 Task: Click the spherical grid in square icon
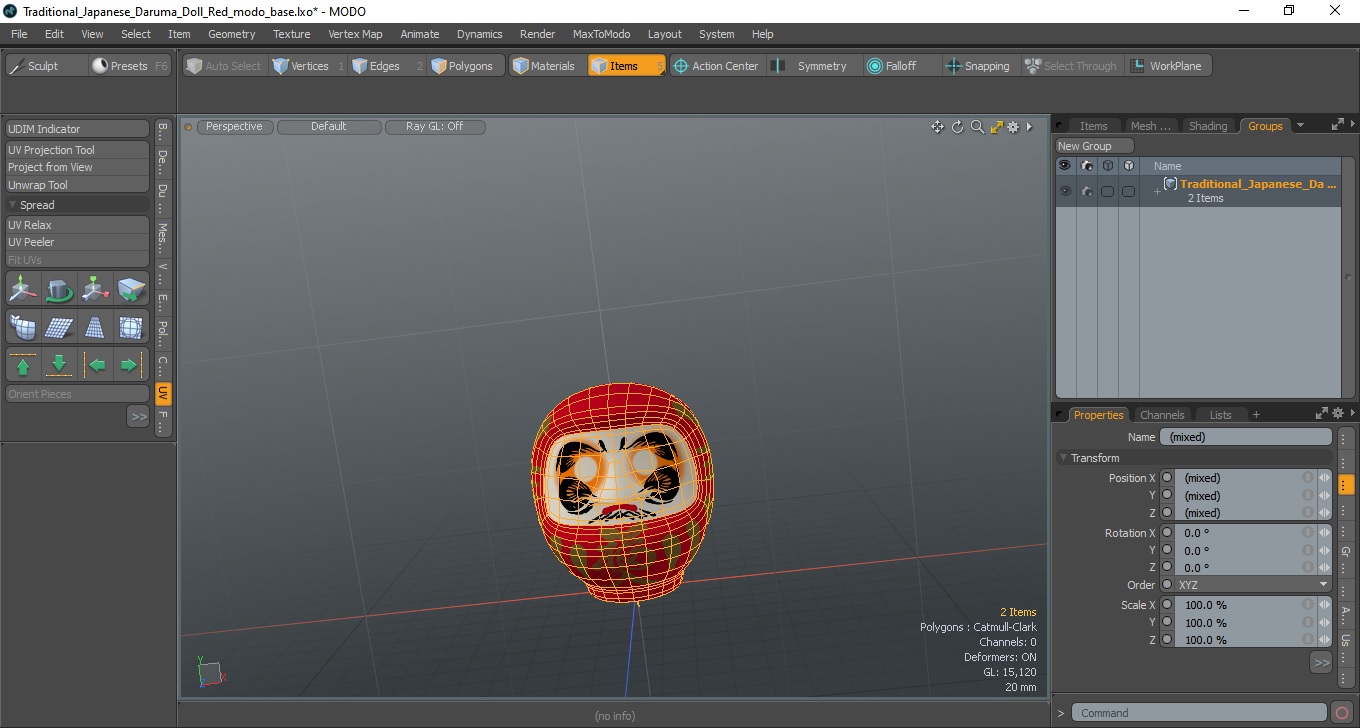(131, 327)
